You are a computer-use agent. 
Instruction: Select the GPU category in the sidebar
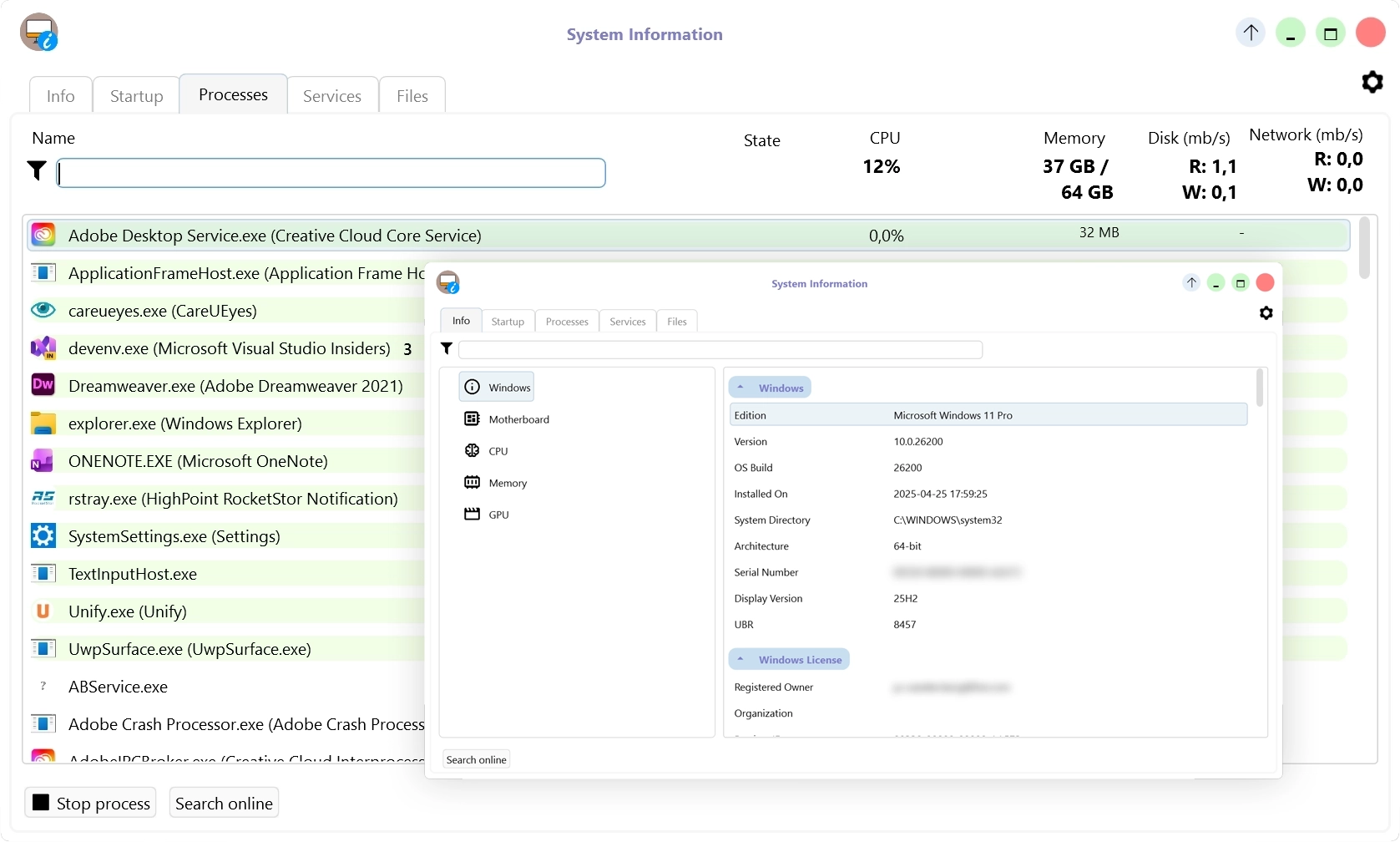click(487, 514)
